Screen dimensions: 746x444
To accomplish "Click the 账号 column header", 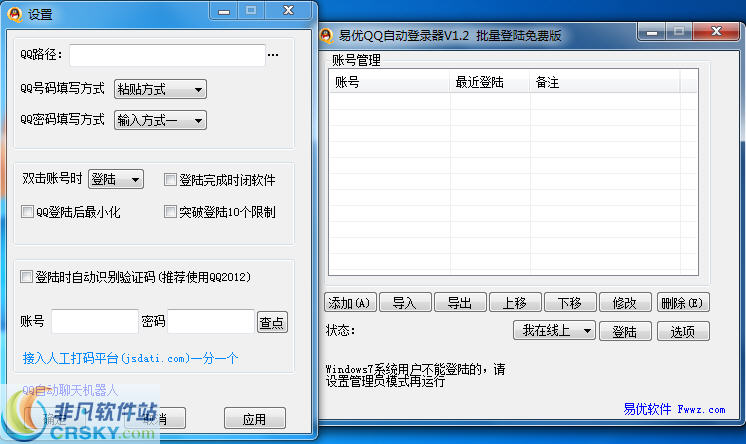I will [x=390, y=82].
